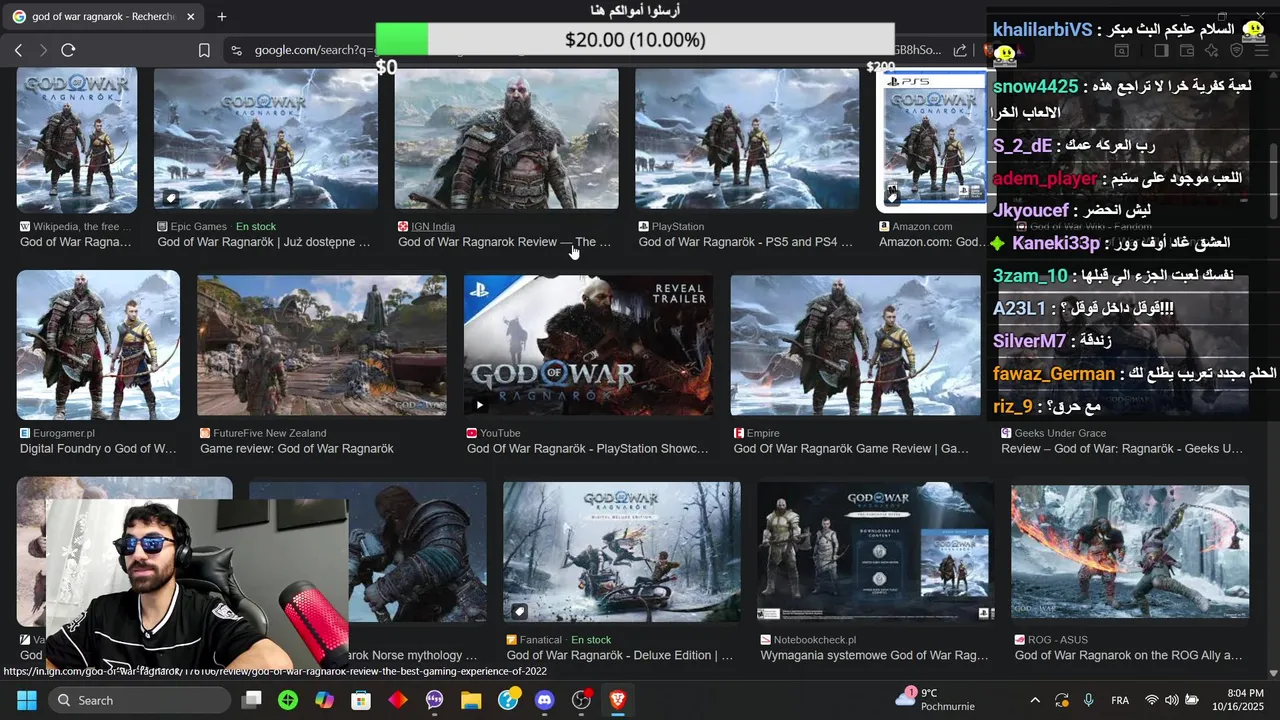This screenshot has height=720, width=1280.
Task: Bookmark this page in Brave
Action: pyautogui.click(x=204, y=50)
